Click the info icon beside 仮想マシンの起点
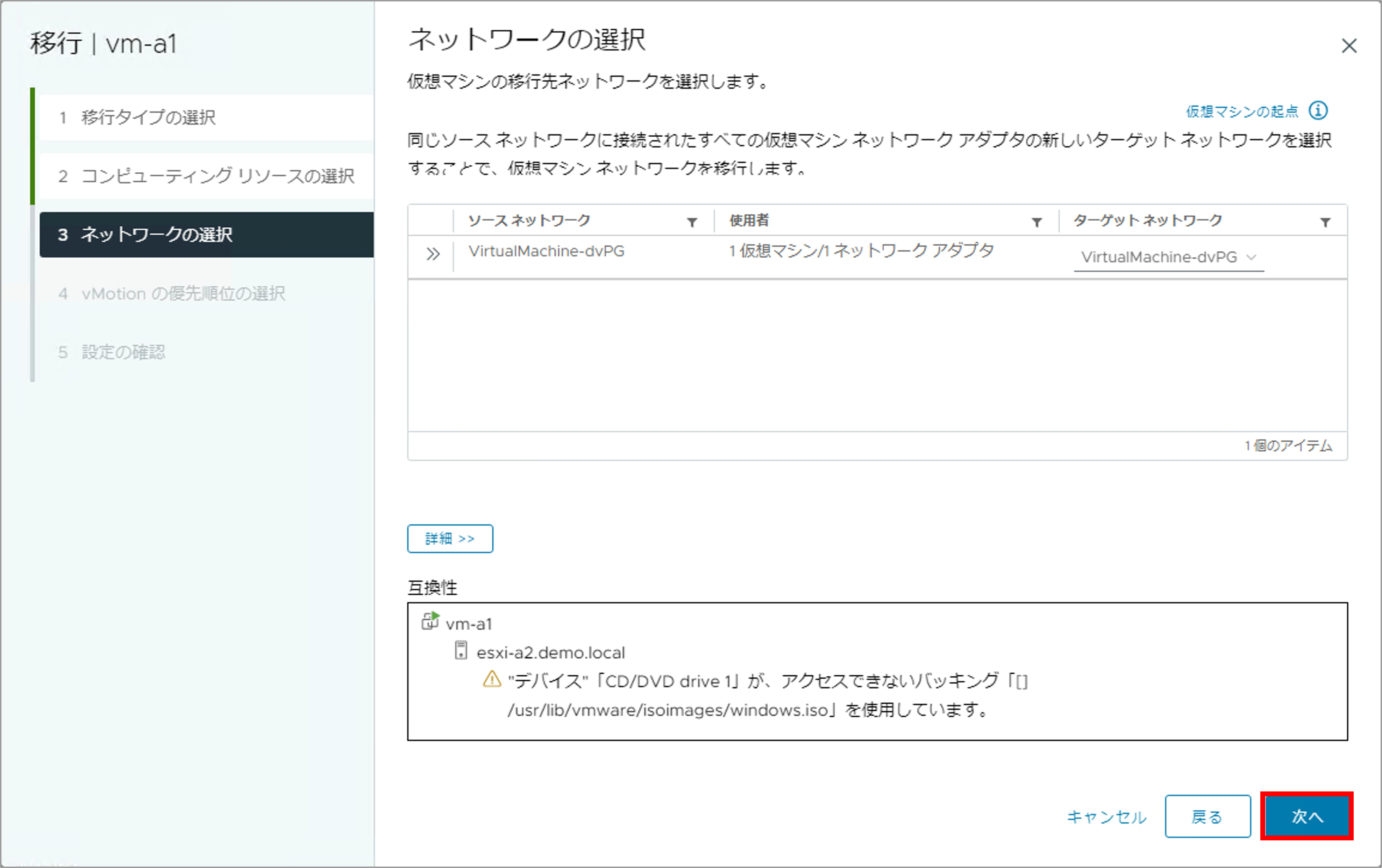 1318,110
